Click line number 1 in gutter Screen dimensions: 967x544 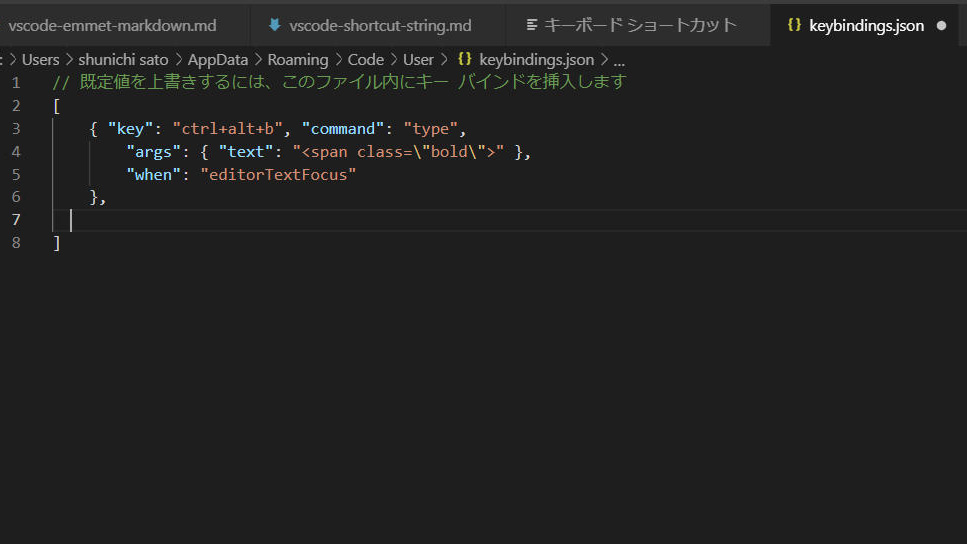[16, 83]
